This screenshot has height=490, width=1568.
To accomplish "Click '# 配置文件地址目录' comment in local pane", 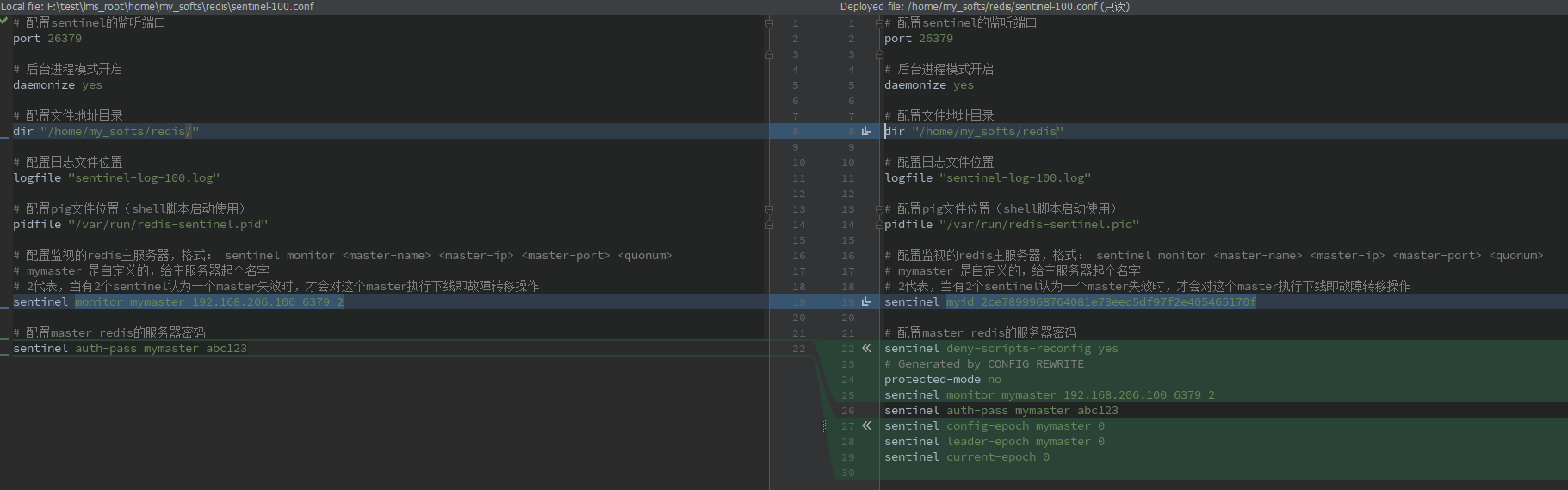I will coord(68,115).
